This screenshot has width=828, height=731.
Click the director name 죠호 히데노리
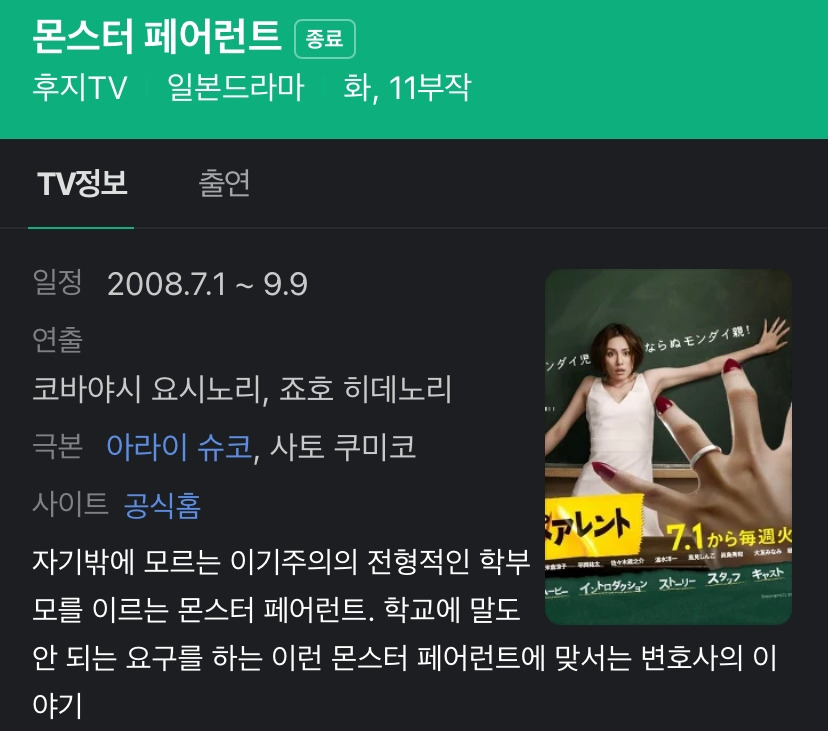tap(365, 389)
